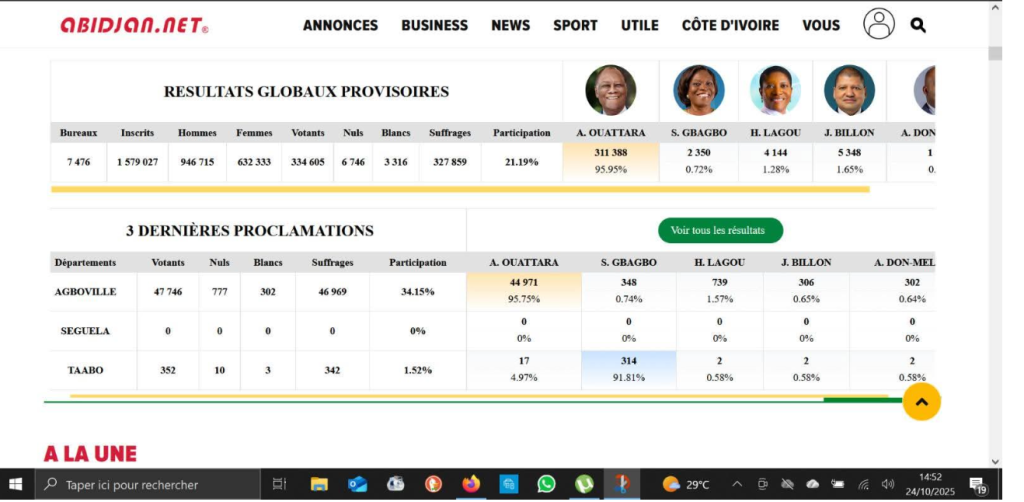Click the Abidjan.net logo
Image resolution: width=1024 pixels, height=502 pixels.
(134, 26)
